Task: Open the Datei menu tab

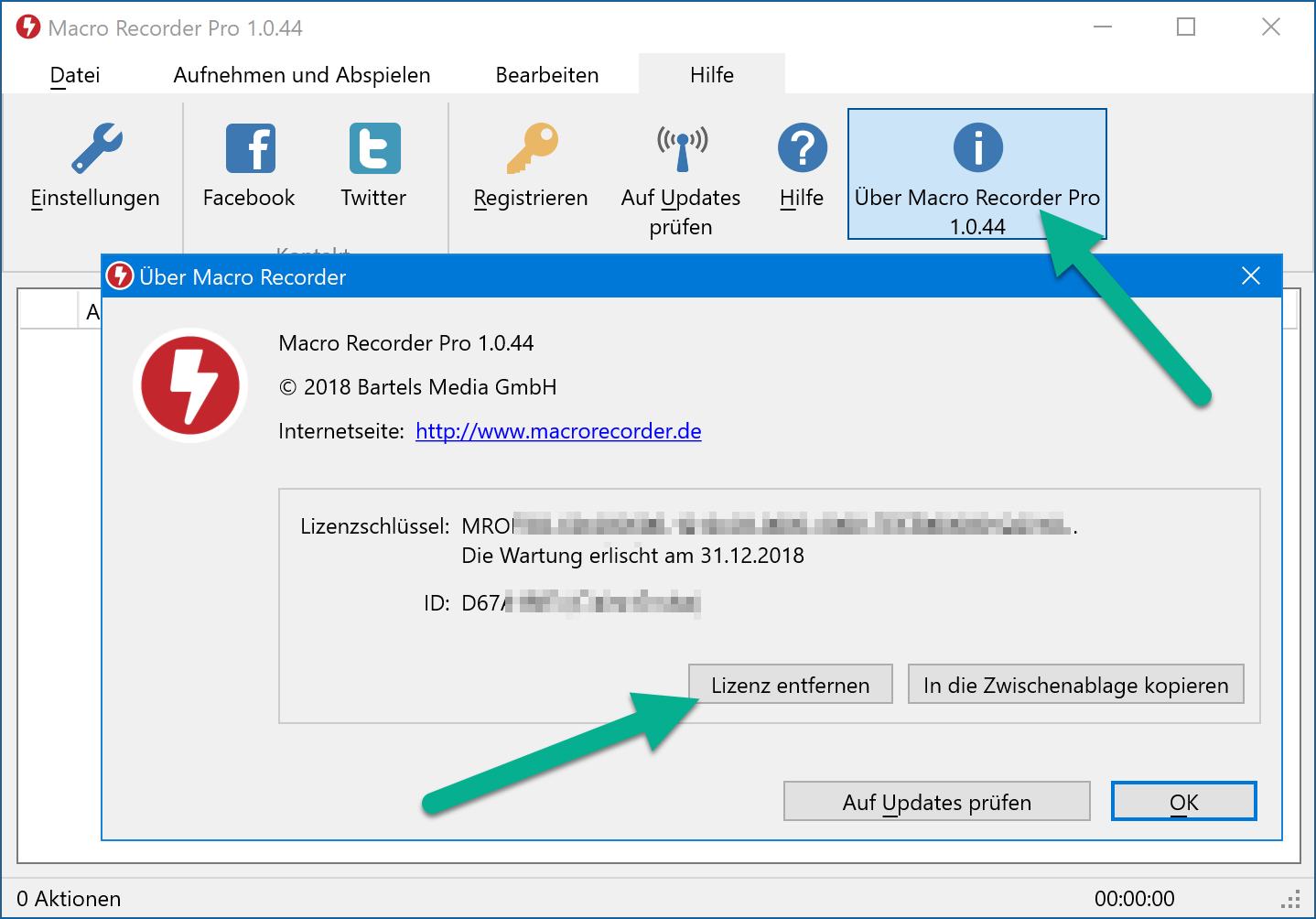Action: click(x=75, y=75)
